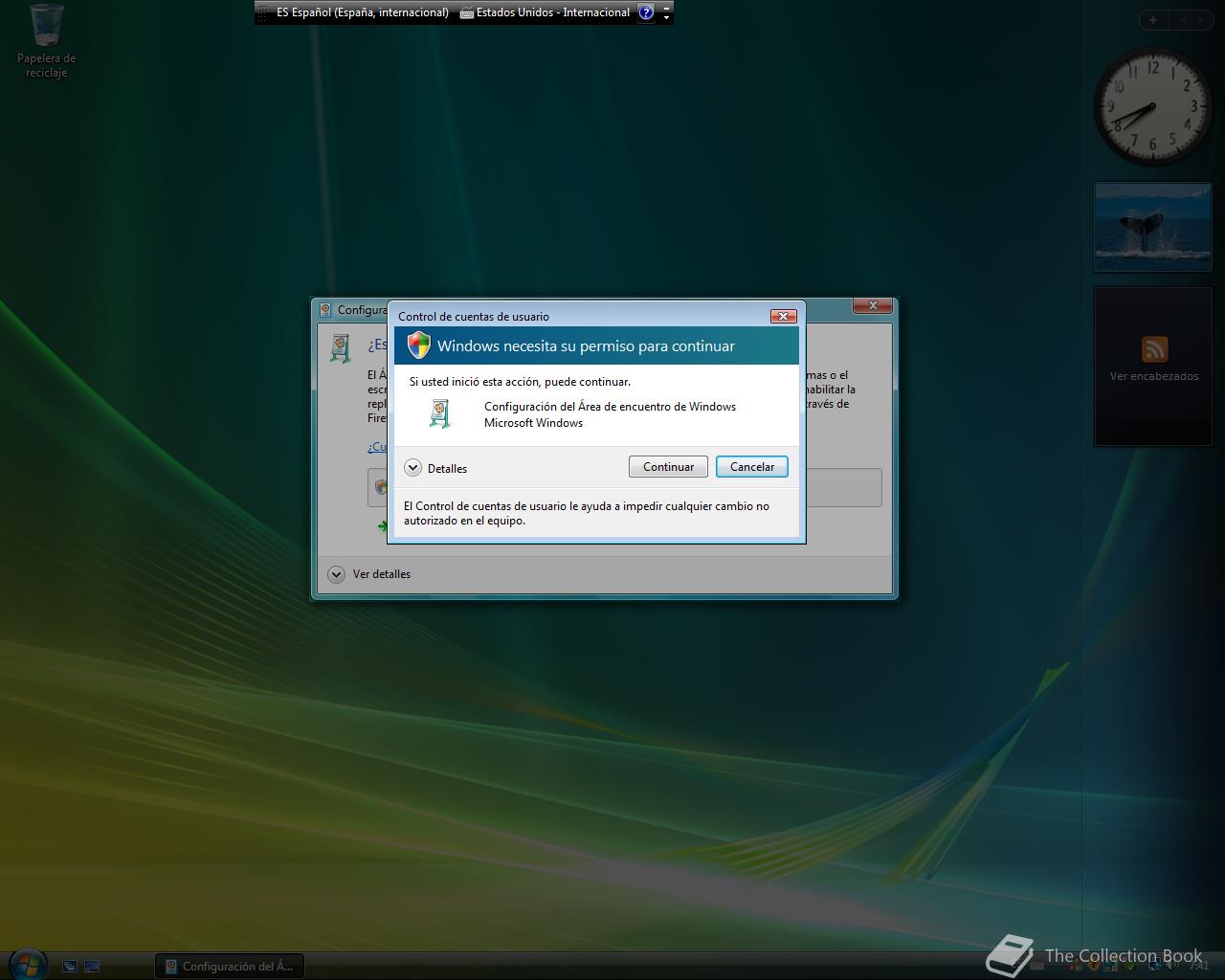Open the Windows Start orb
Viewport: 1225px width, 980px height.
[27, 964]
